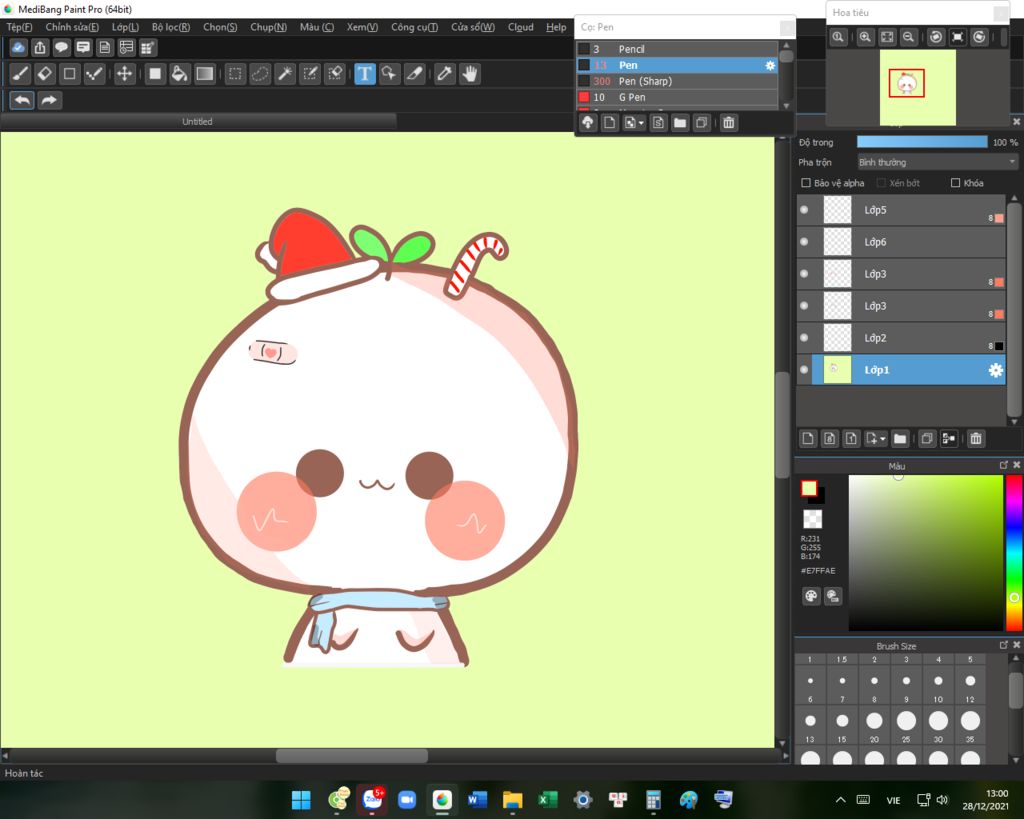Select the Brush tool in the toolbar
The height and width of the screenshot is (819, 1024).
coord(20,74)
